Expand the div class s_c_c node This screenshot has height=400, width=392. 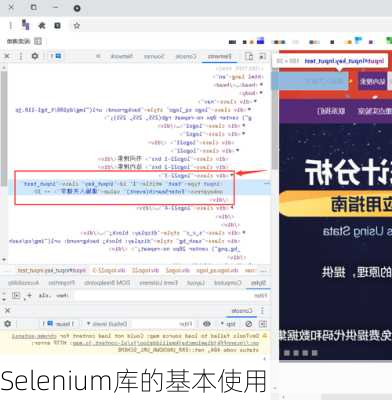coord(244,233)
